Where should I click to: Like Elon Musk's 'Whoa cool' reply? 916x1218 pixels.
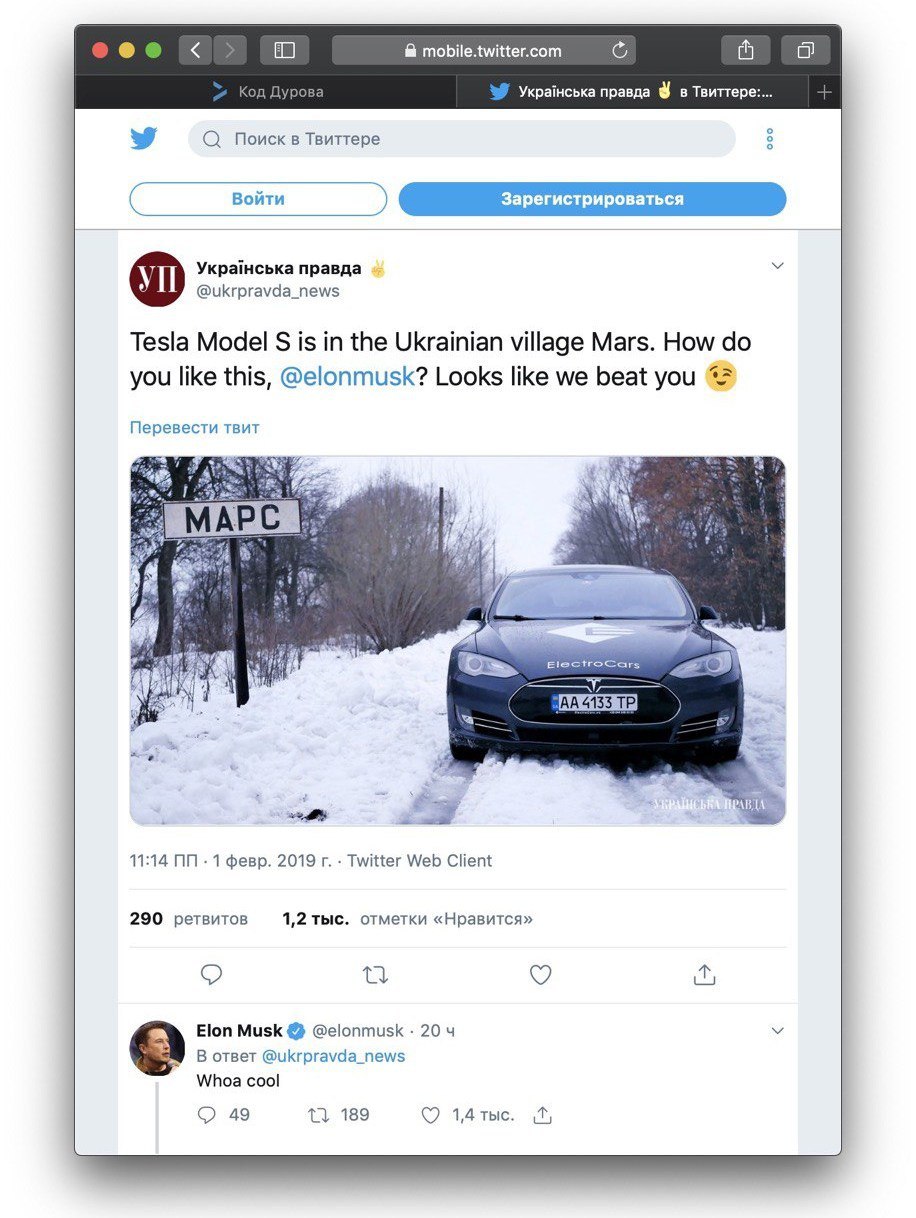pyautogui.click(x=430, y=1115)
